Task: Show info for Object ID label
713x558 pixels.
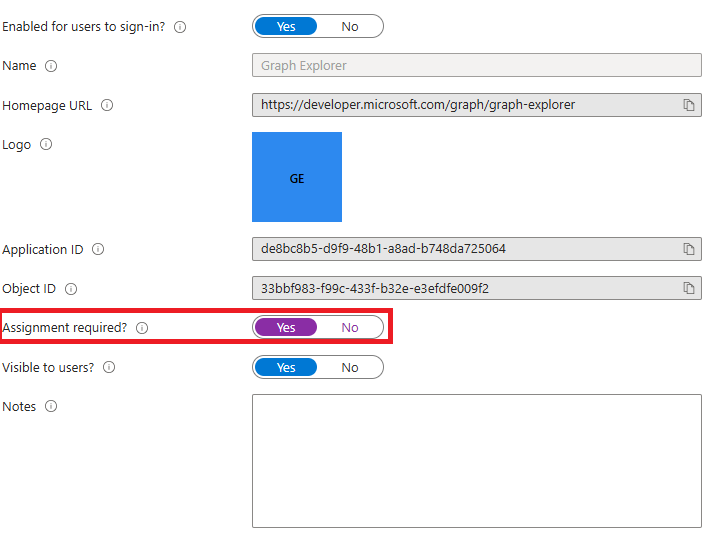Action: click(x=71, y=289)
